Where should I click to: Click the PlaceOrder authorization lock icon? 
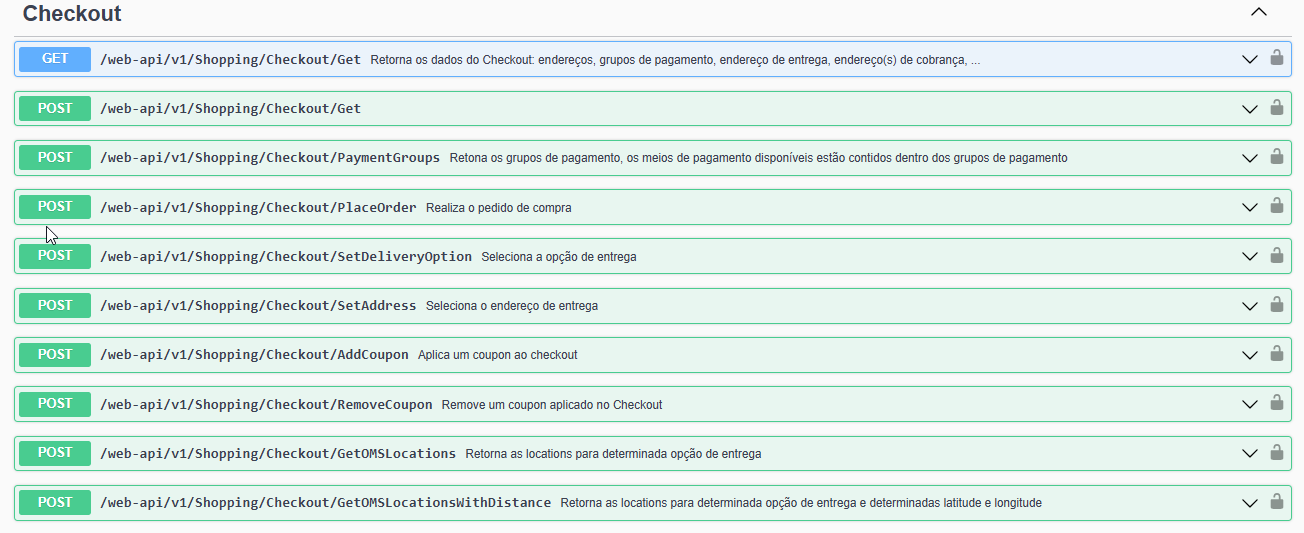pos(1277,205)
